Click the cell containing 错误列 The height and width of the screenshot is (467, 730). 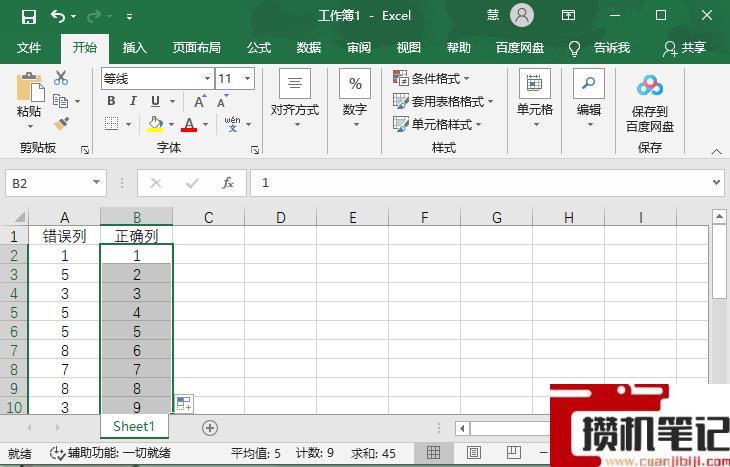pos(64,236)
